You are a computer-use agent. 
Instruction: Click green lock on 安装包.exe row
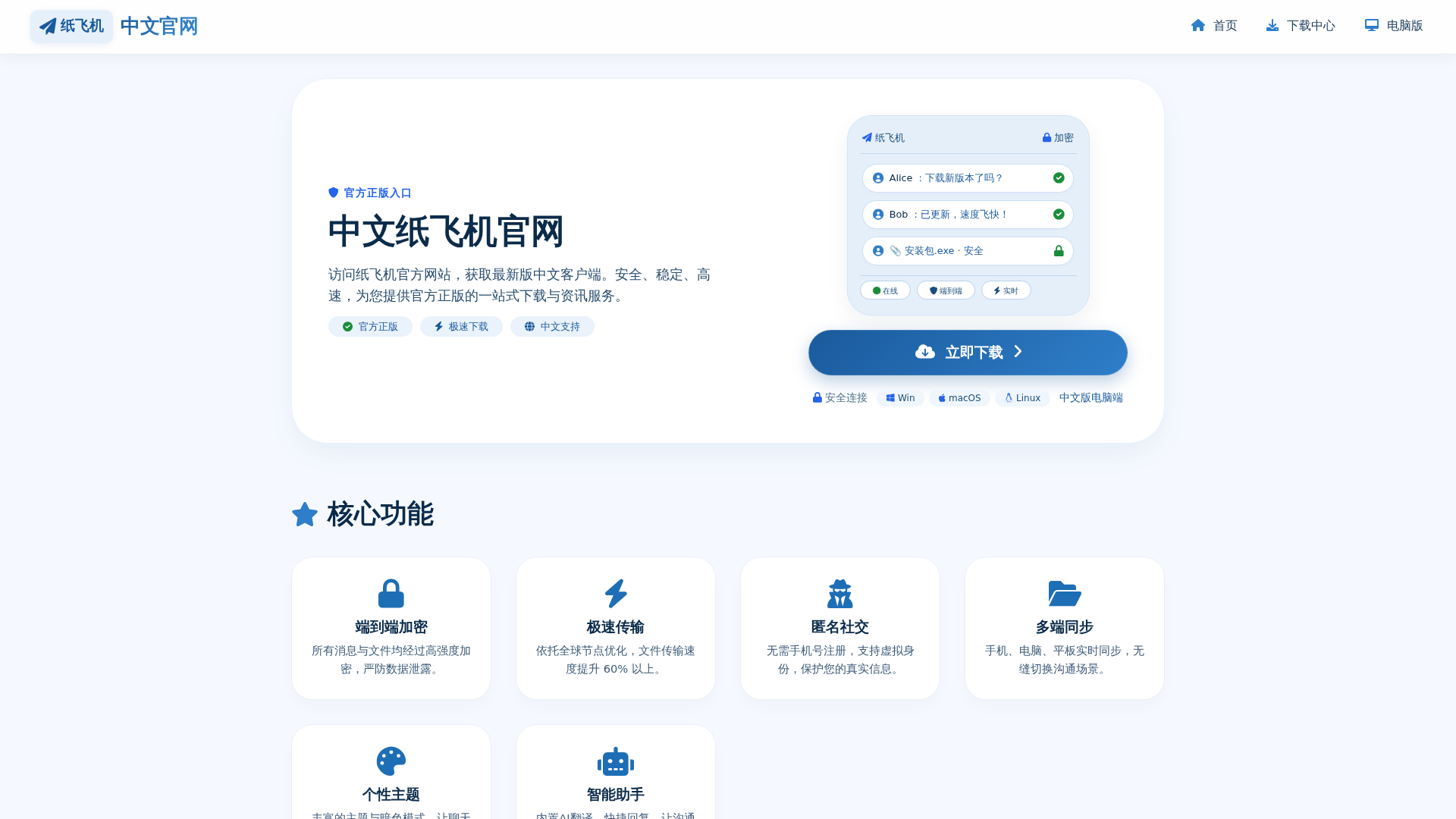[x=1059, y=251]
